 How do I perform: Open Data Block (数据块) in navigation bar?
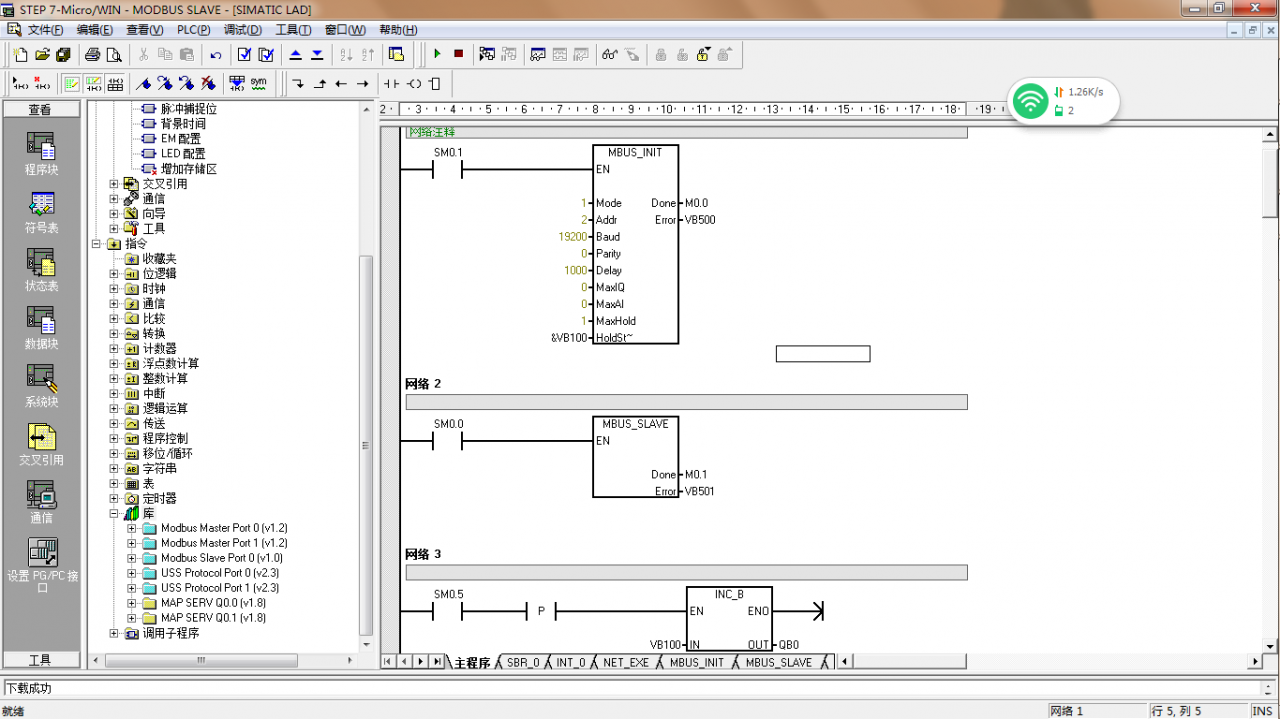coord(41,327)
